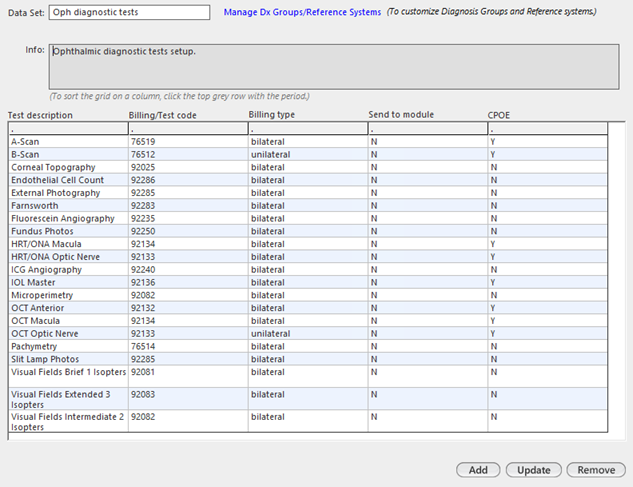Click billing code 92283 cell
This screenshot has width=633, height=487.
click(x=188, y=206)
